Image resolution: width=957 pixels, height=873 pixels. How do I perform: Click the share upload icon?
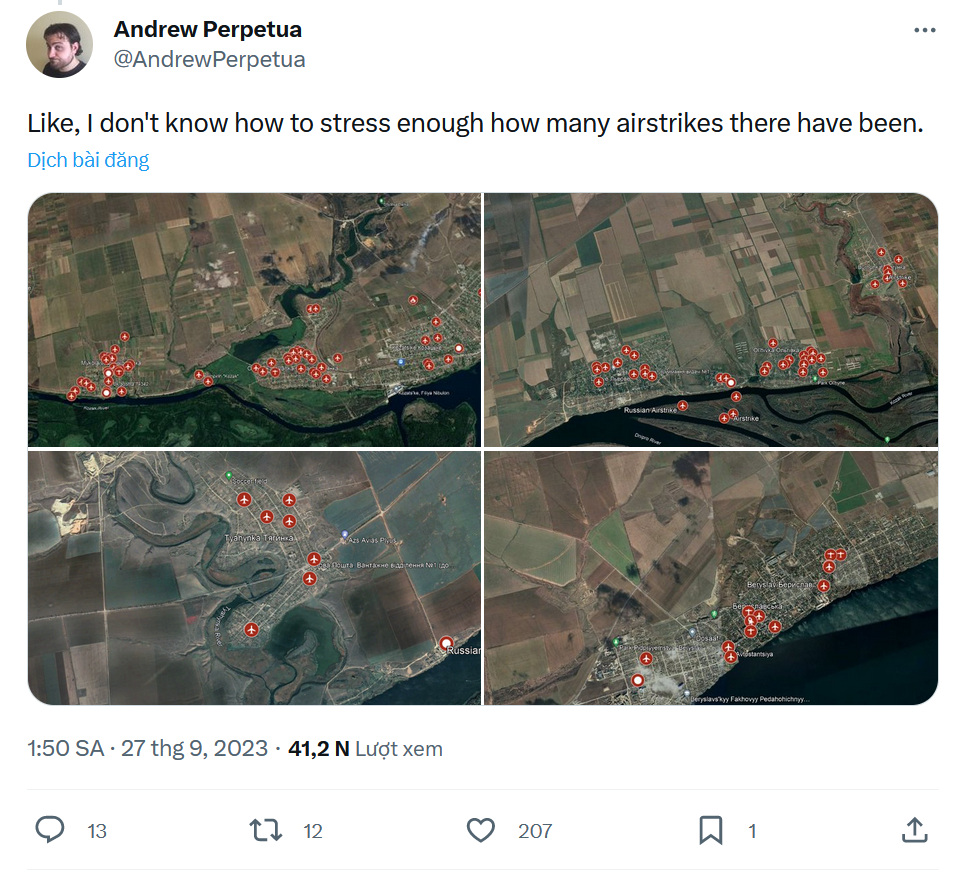914,830
